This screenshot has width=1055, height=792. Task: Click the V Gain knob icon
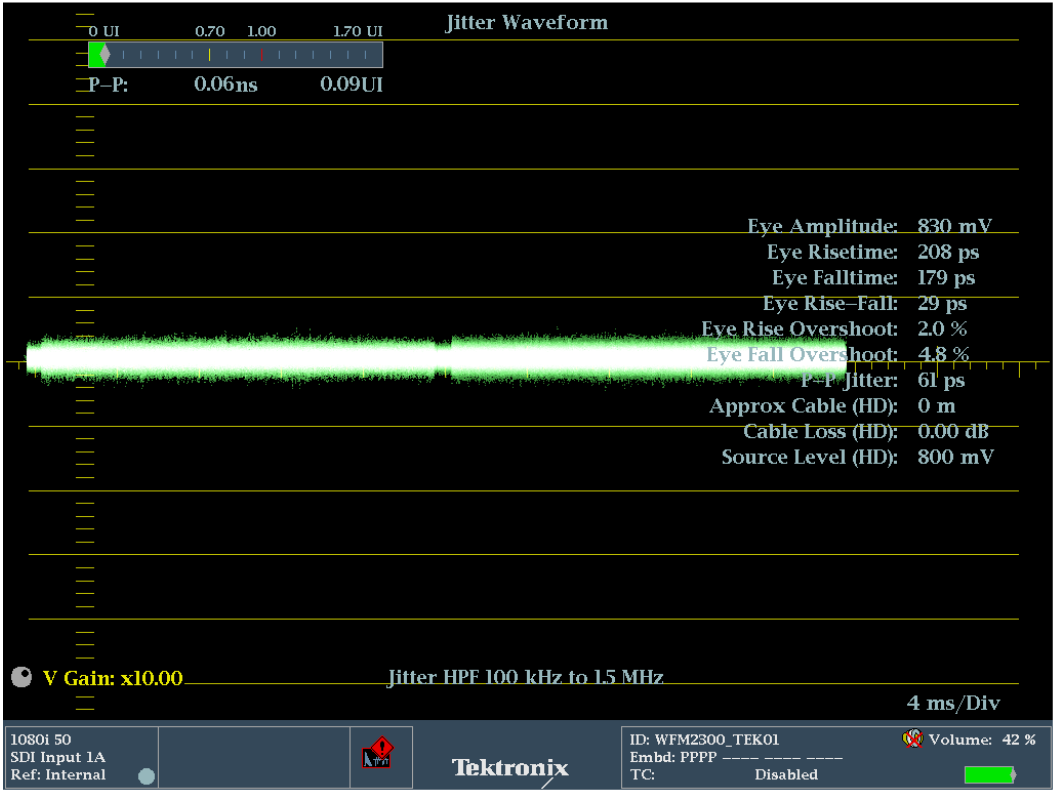click(22, 677)
